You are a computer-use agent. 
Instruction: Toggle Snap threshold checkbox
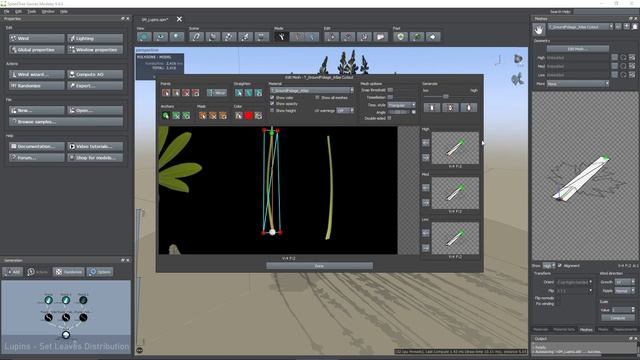point(390,90)
